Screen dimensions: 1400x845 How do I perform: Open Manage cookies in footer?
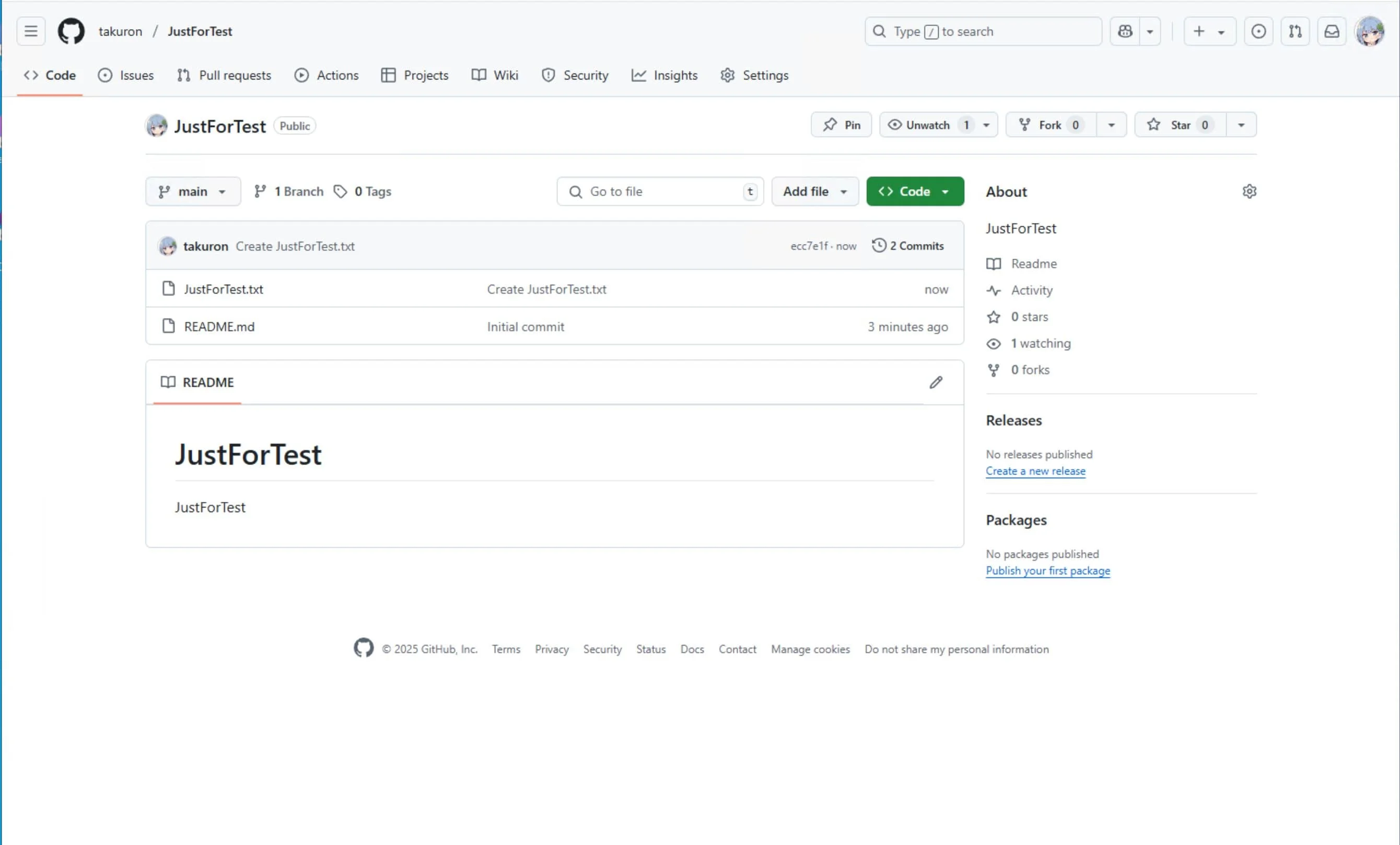click(x=810, y=649)
